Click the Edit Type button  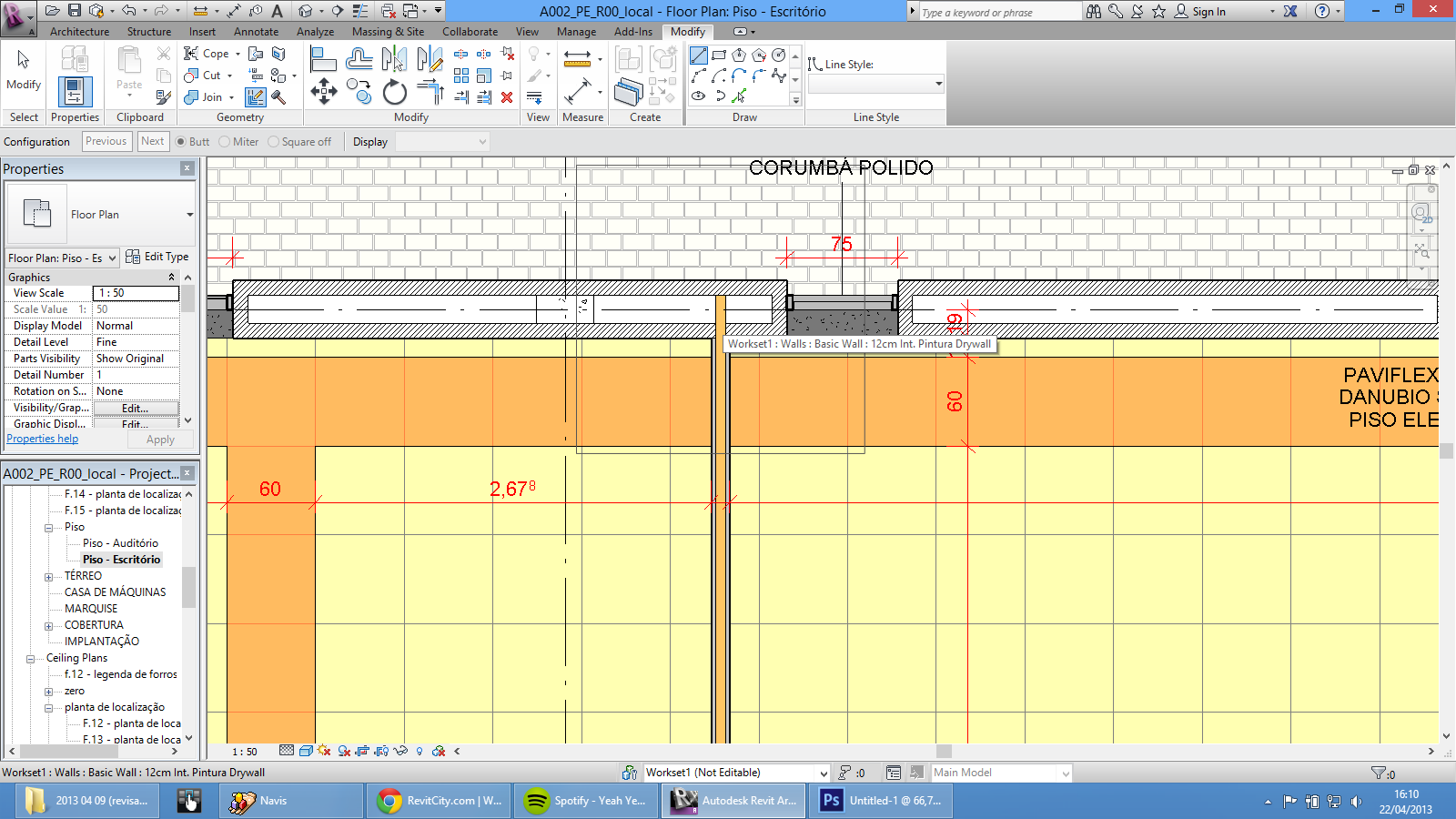click(157, 258)
